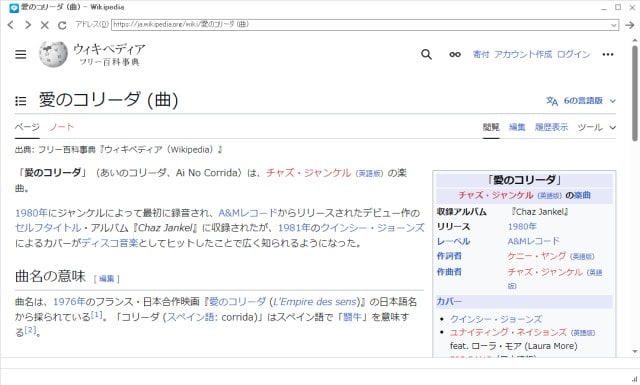Click the scrollbar up arrow
Screen dimensions: 640x385
tap(635, 40)
